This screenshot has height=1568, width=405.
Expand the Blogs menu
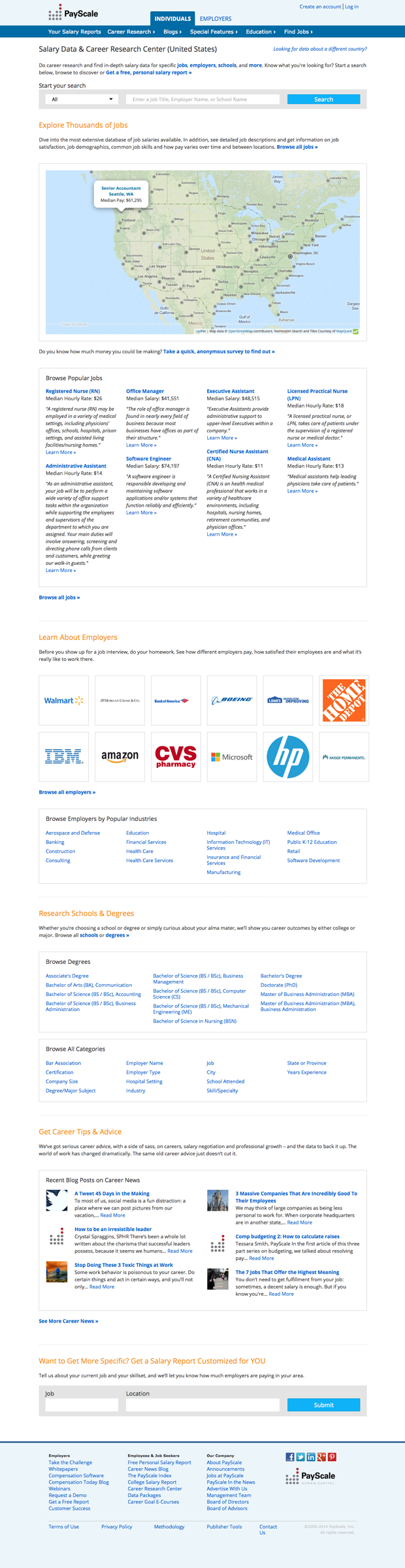pos(172,31)
